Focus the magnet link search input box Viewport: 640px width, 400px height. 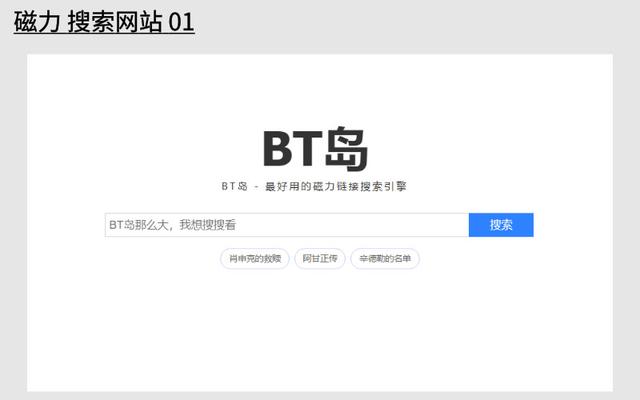tap(286, 225)
